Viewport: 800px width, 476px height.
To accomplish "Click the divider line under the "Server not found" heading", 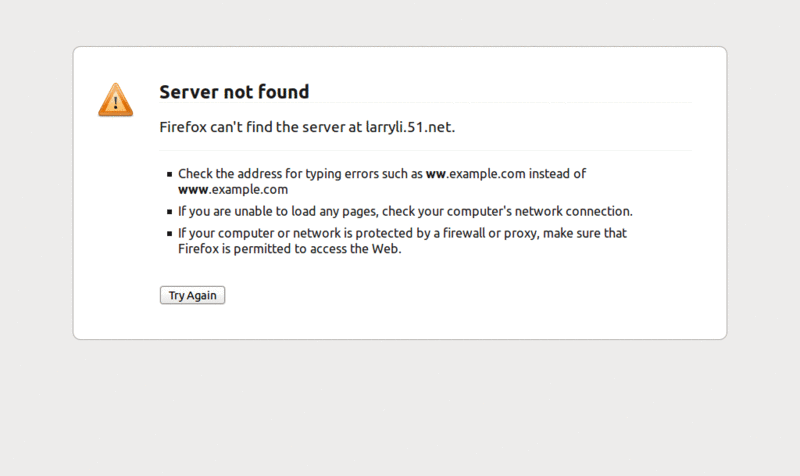I will point(426,104).
